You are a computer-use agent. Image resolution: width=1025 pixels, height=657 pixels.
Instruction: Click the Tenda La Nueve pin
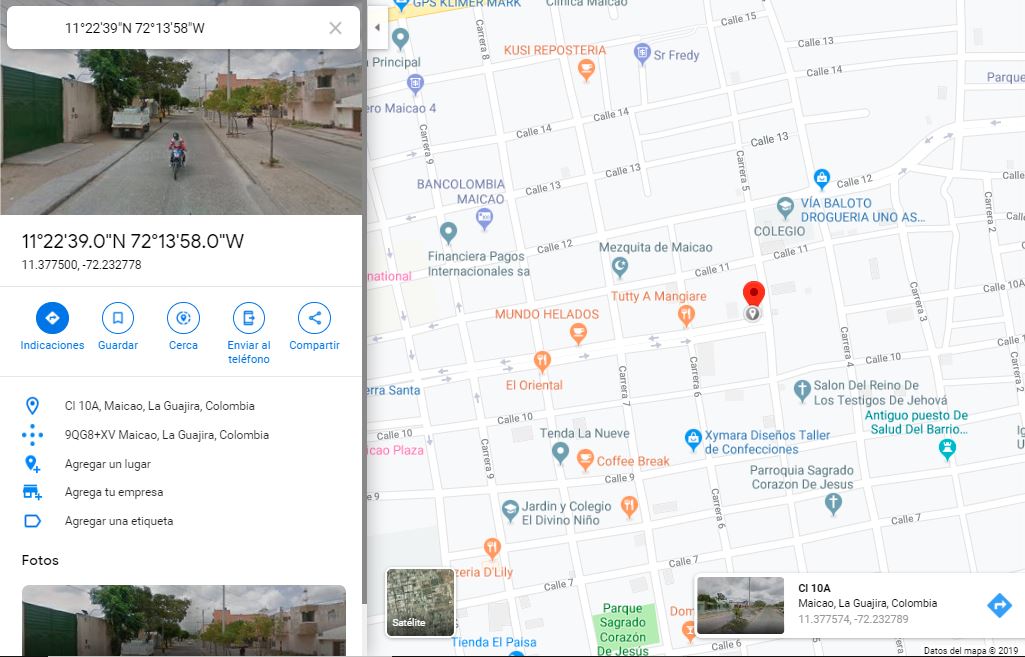(x=560, y=452)
